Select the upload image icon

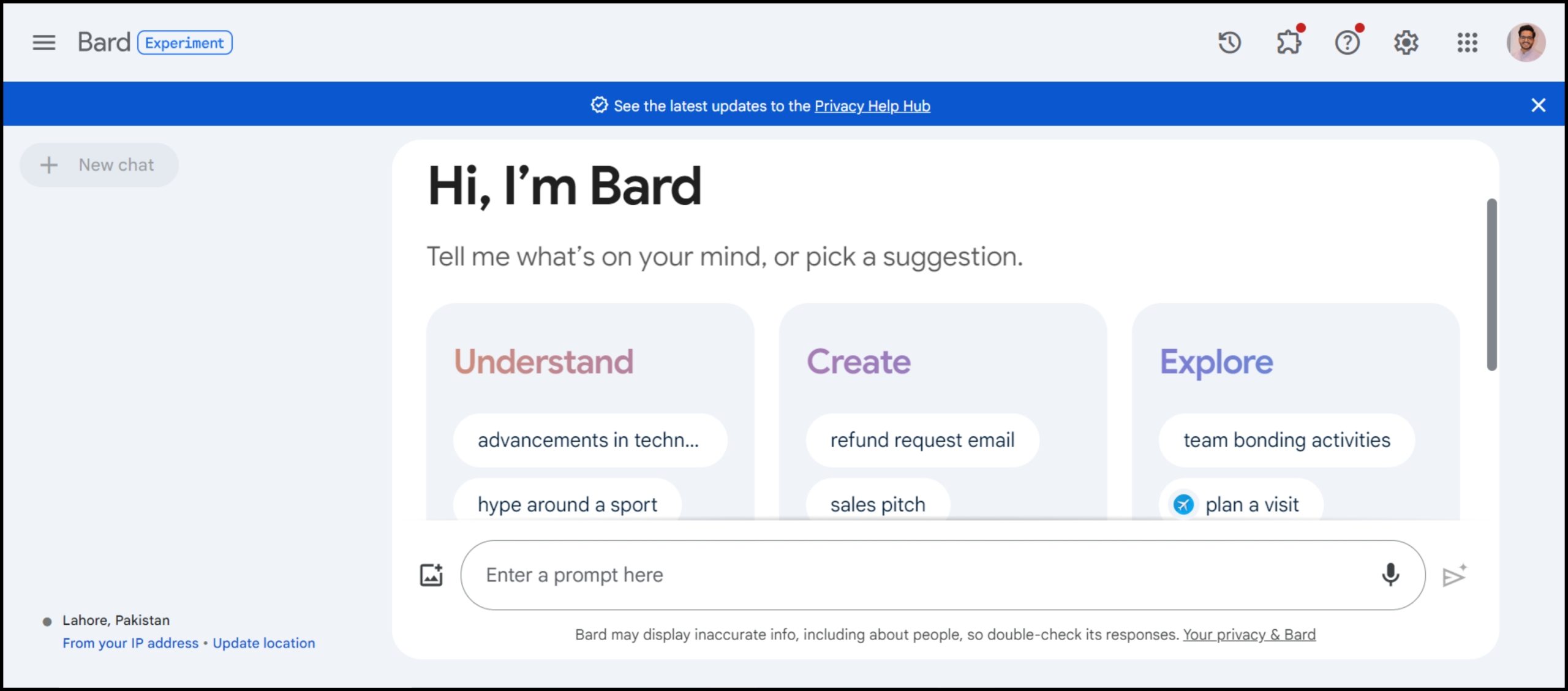[x=431, y=575]
